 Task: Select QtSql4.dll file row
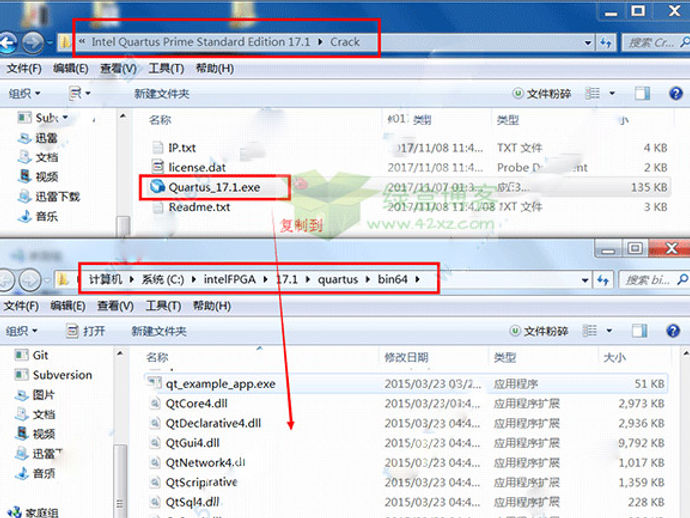[407, 502]
